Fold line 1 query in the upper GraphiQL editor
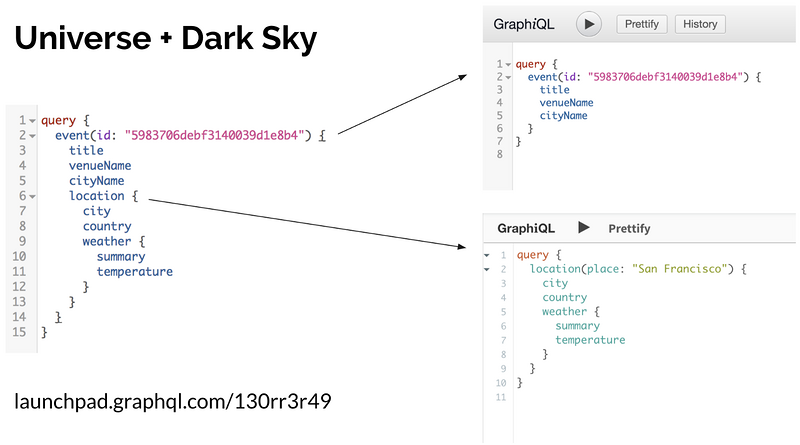 [508, 65]
